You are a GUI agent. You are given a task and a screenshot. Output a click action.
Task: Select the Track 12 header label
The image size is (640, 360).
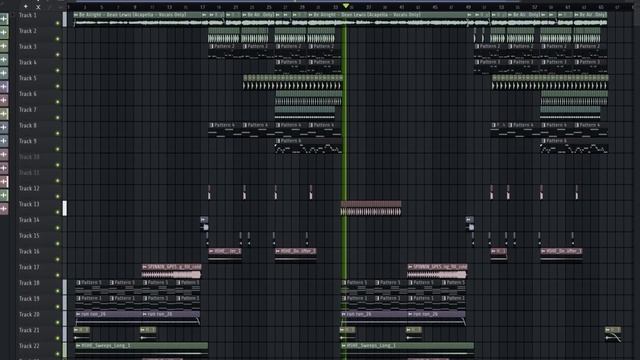29,189
